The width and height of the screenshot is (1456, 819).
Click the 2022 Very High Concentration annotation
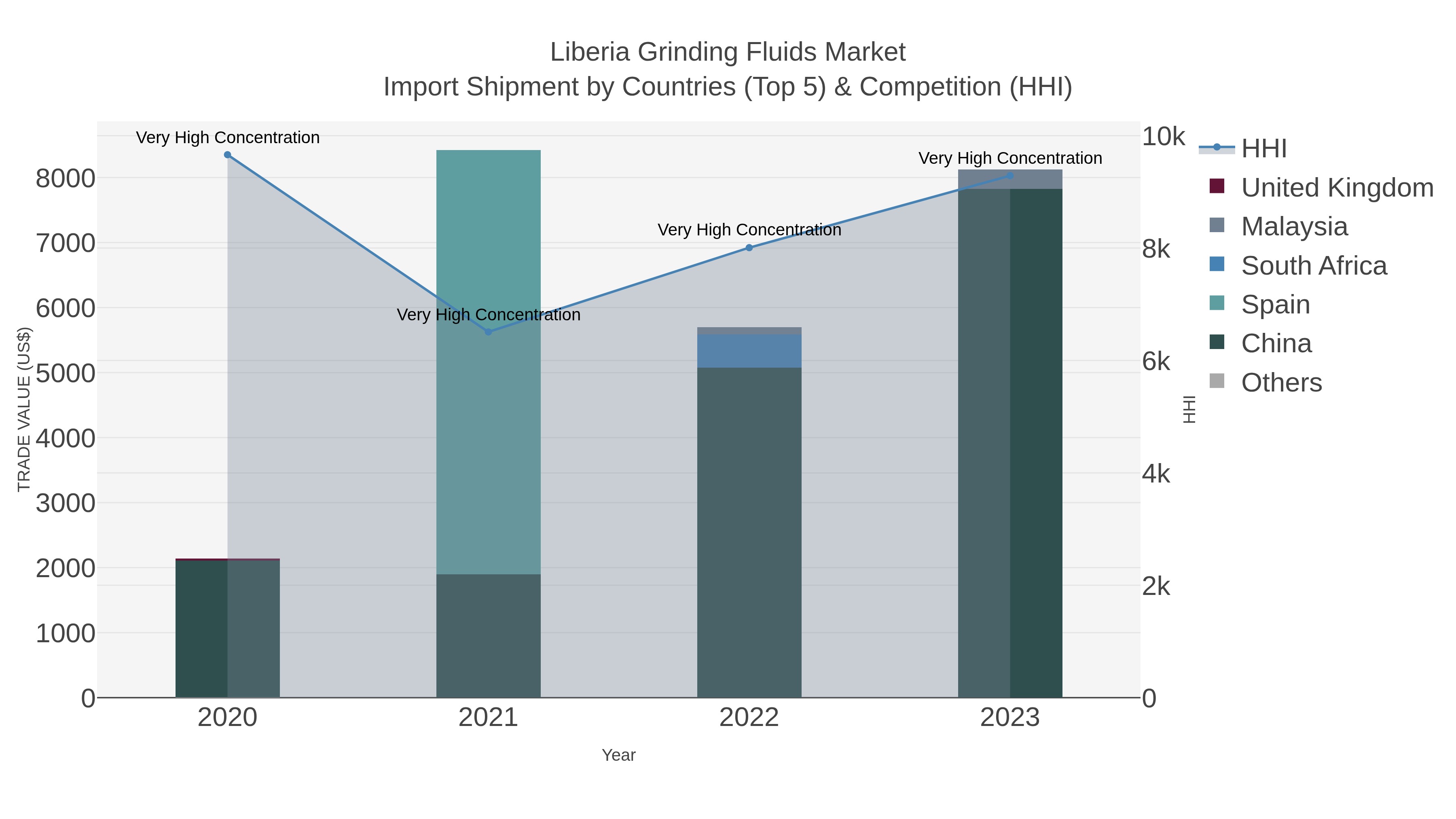(x=749, y=230)
